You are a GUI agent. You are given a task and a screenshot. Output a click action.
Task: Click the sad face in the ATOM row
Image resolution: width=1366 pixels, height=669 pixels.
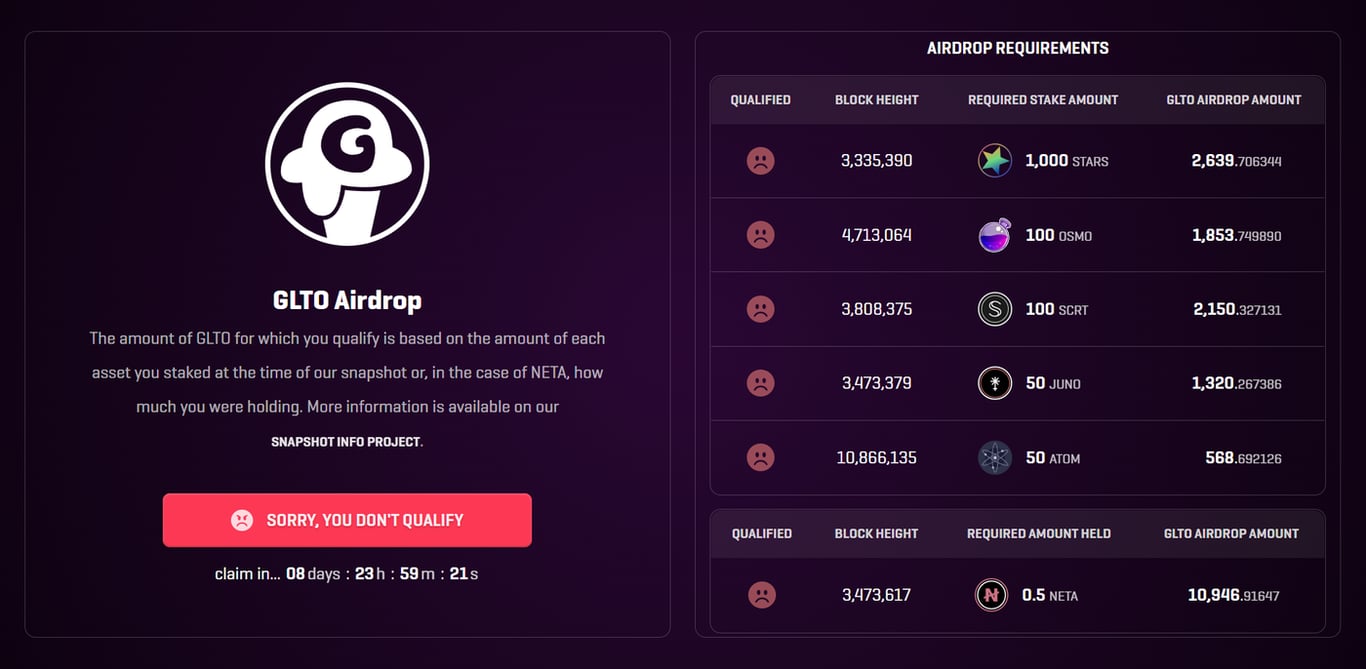[x=761, y=458]
